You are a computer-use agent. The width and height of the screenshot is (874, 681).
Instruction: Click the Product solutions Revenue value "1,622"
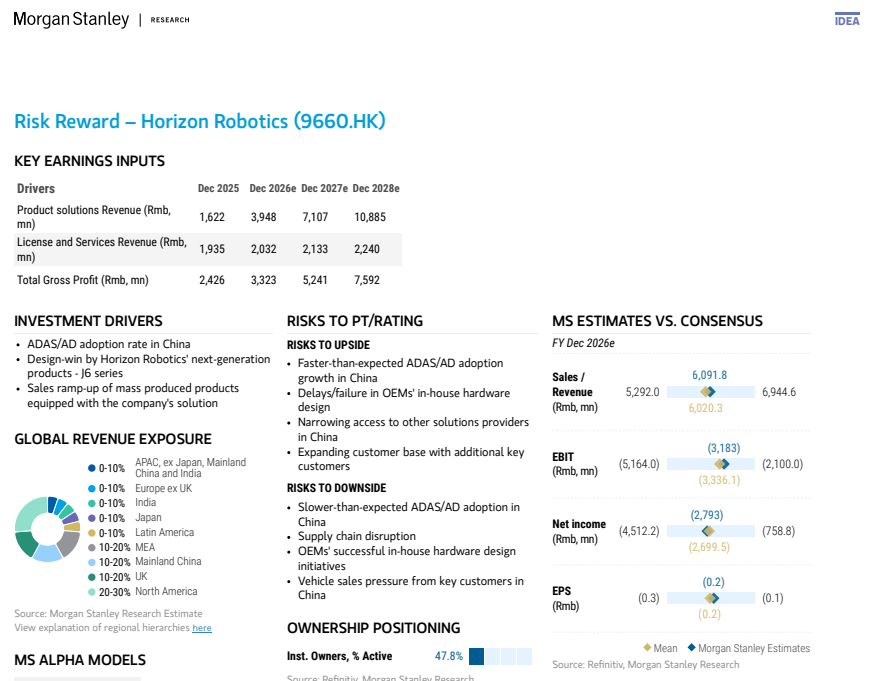pyautogui.click(x=212, y=217)
